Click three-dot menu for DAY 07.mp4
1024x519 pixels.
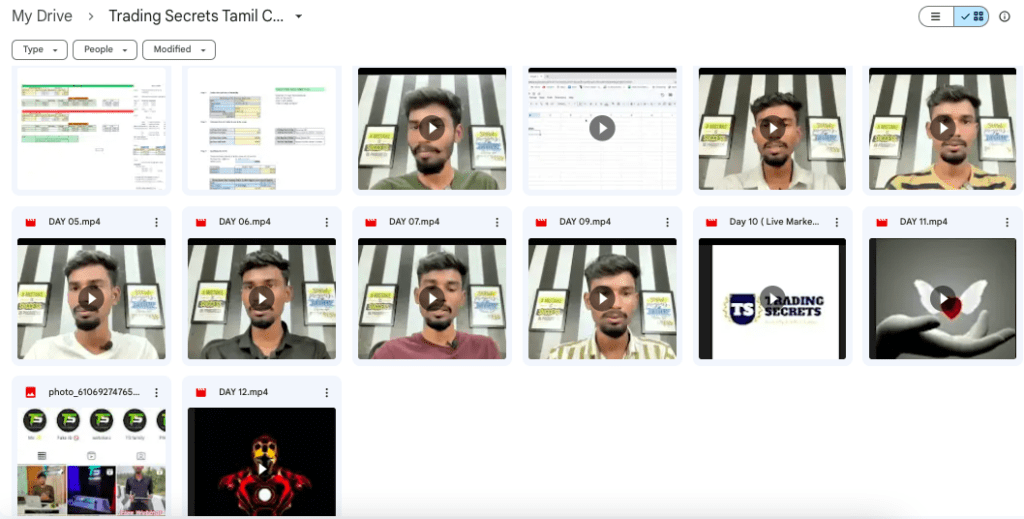click(x=496, y=222)
